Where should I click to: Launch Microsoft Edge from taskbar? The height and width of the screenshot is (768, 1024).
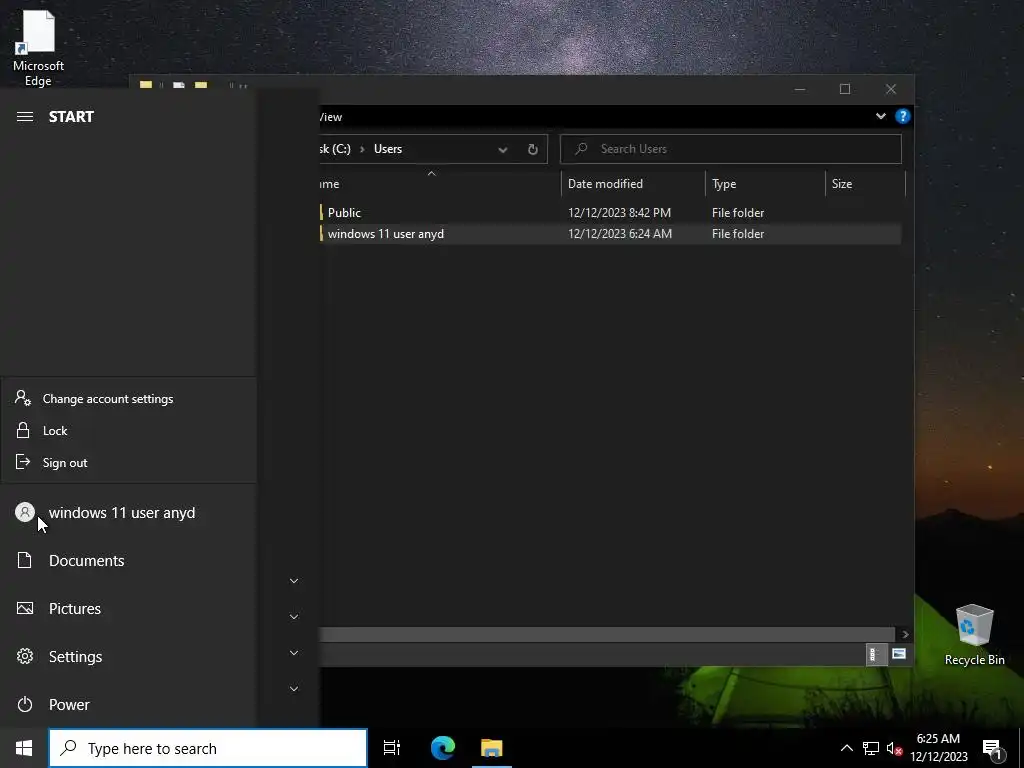click(x=443, y=748)
